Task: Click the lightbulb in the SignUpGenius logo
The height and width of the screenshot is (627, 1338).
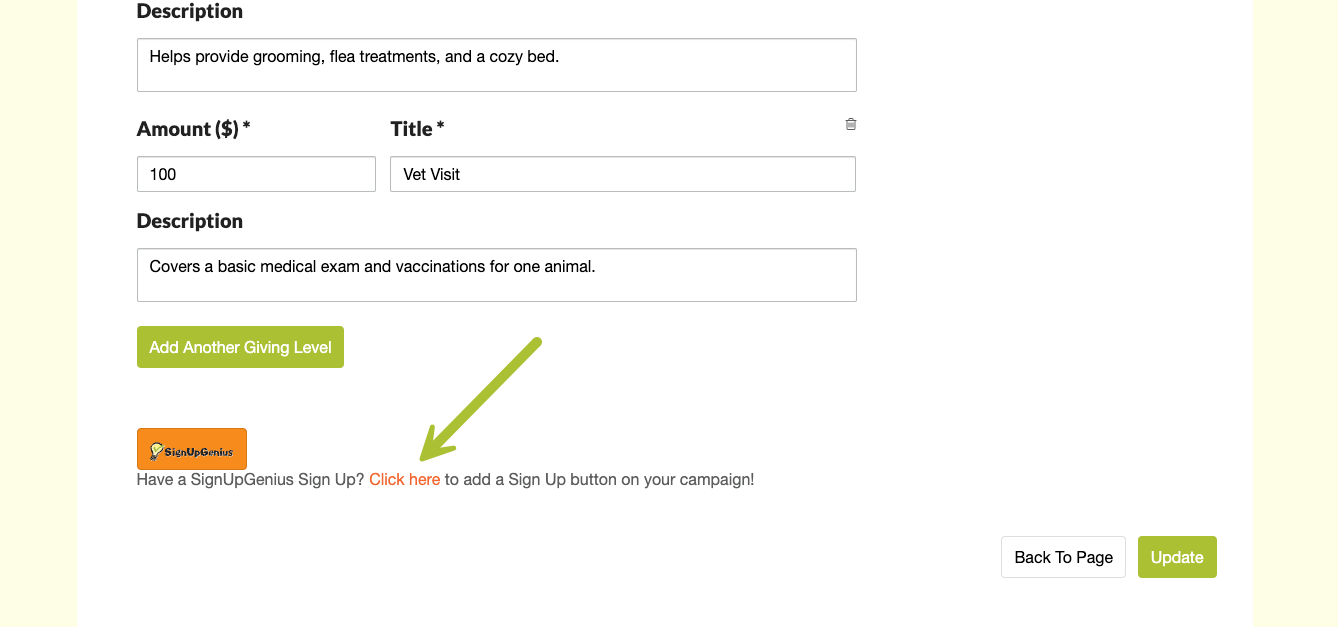Action: coord(157,451)
